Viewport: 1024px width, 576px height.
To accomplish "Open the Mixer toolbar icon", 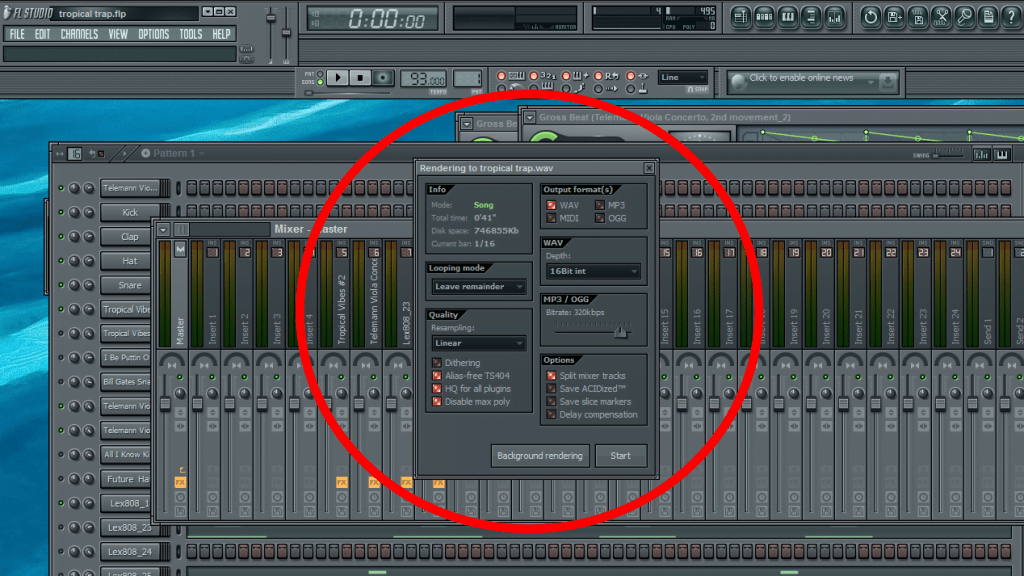I will click(x=836, y=17).
